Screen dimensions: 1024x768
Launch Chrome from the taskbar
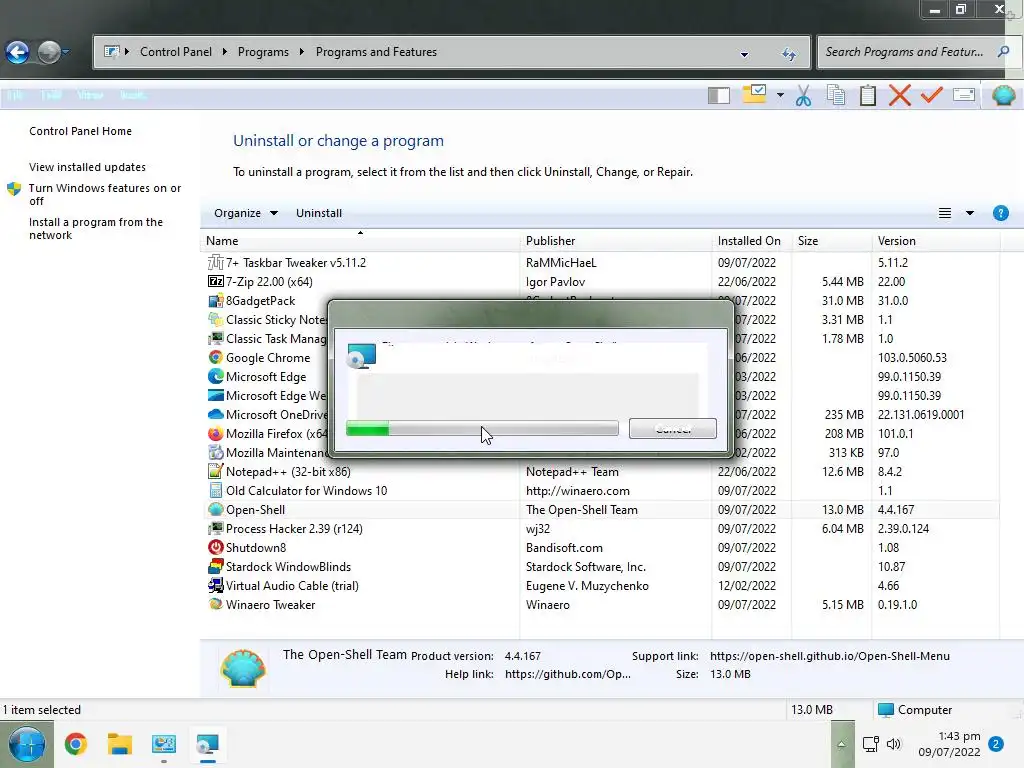click(x=76, y=744)
